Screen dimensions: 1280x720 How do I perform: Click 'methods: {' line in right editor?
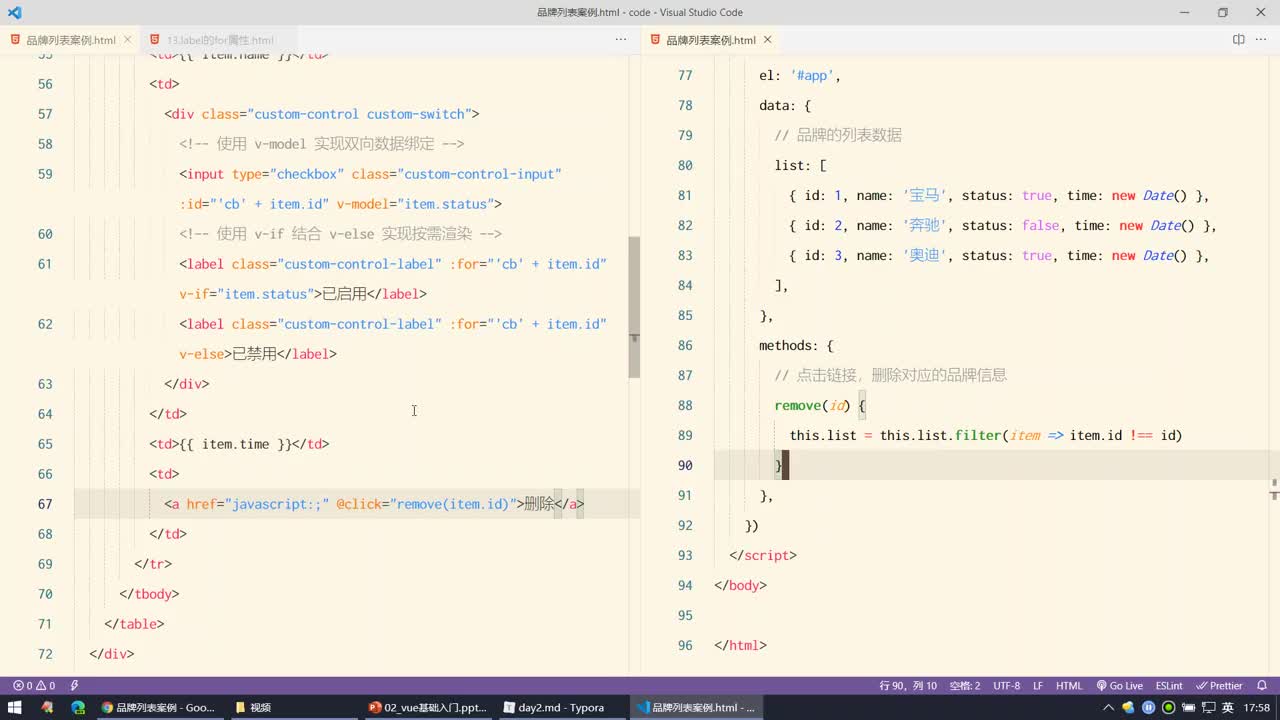pyautogui.click(x=796, y=345)
